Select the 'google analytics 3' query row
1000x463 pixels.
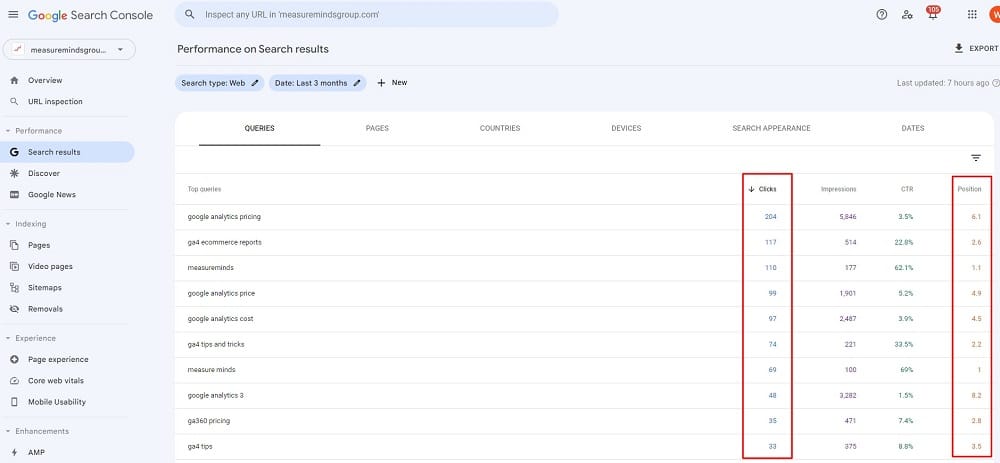584,395
